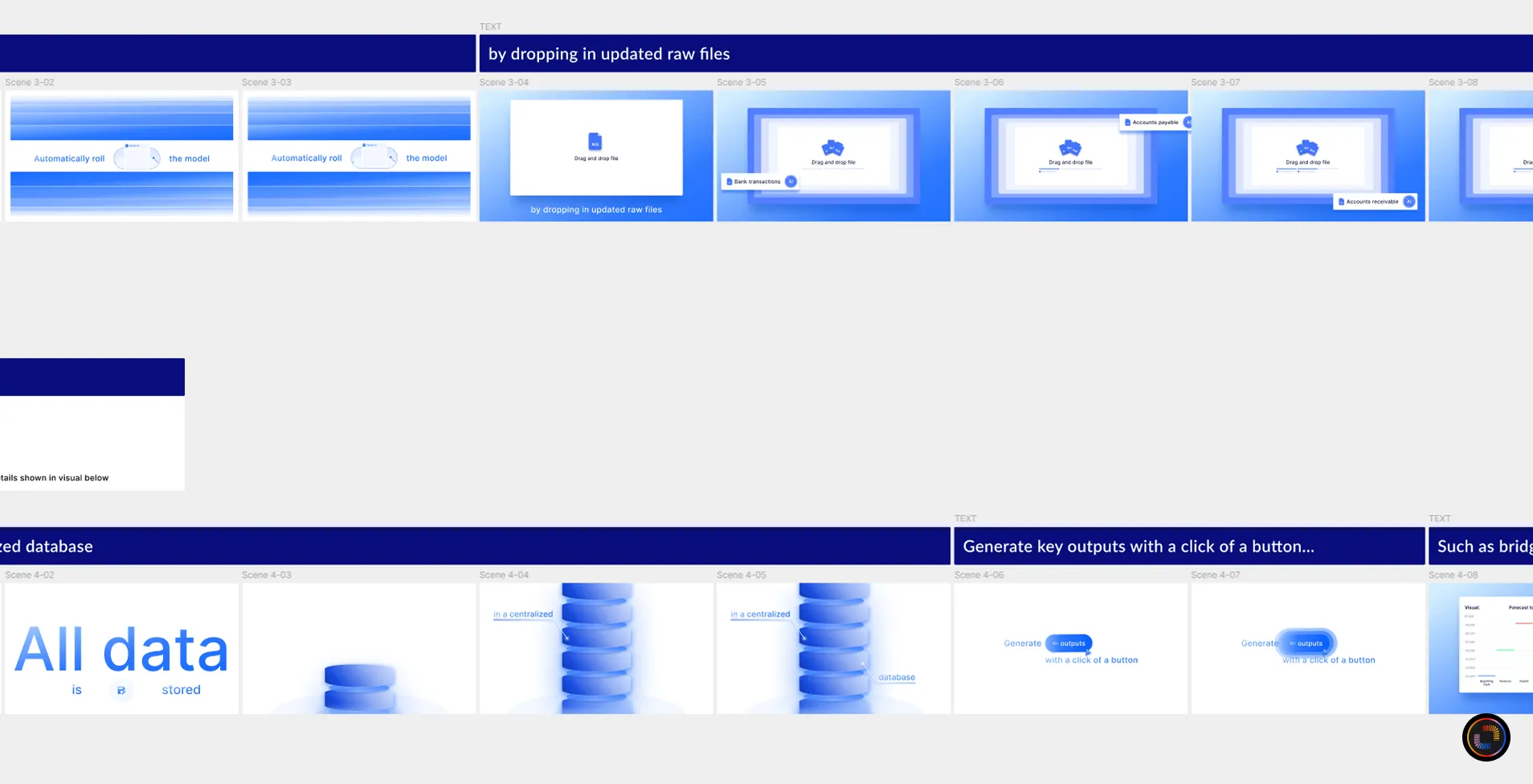Click the pill toggle in Scene 3-03
Image resolution: width=1533 pixels, height=784 pixels.
click(374, 157)
